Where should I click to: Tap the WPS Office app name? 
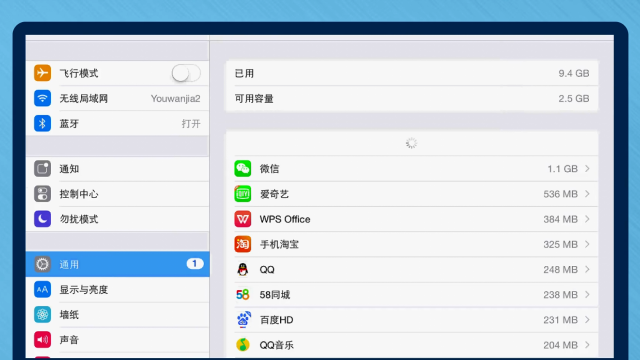(x=285, y=219)
